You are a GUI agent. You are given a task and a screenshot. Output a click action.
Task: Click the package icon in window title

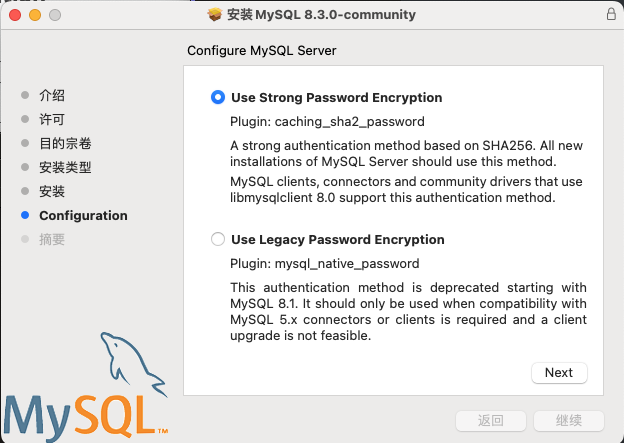pos(214,15)
